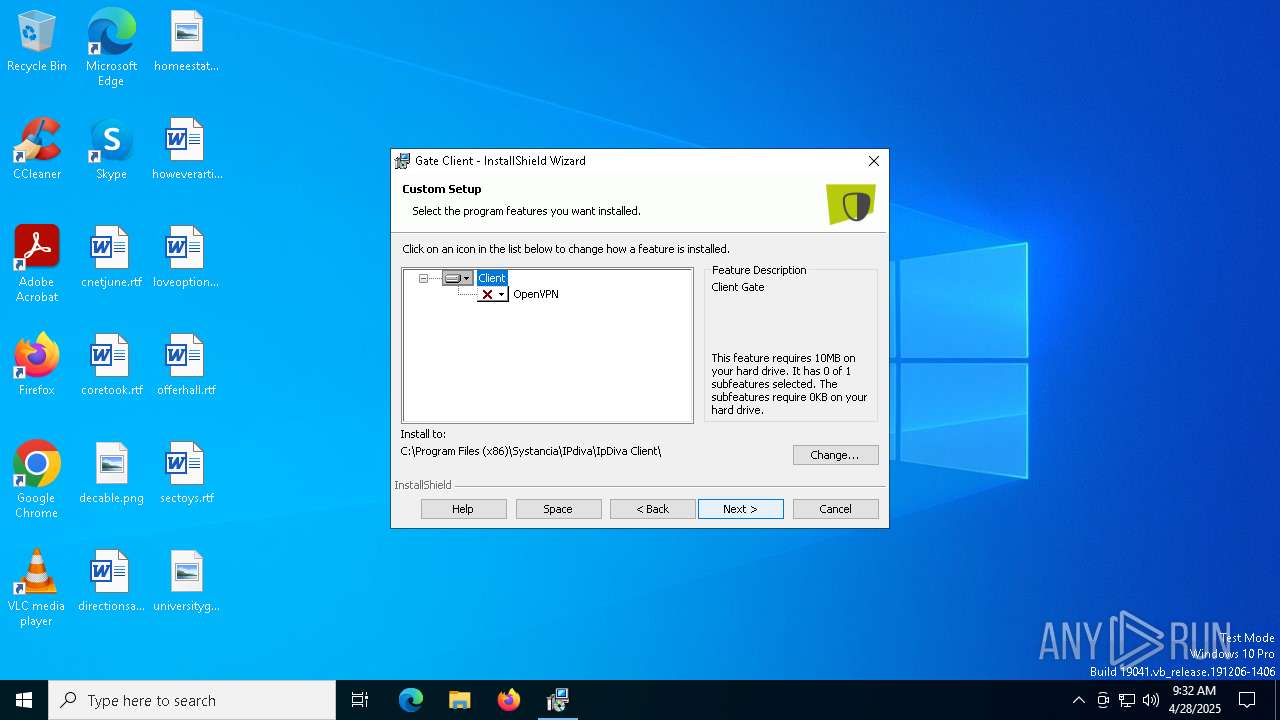Open the Client feature install dropdown icon
Screen dimensions: 1280x720
(457, 278)
